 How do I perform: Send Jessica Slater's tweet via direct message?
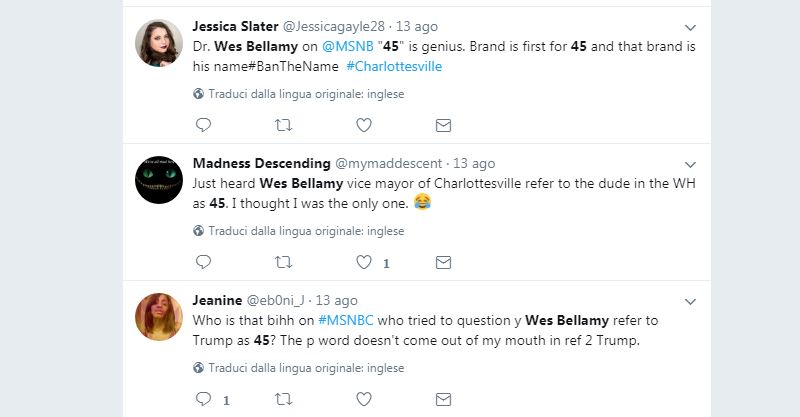tap(443, 125)
